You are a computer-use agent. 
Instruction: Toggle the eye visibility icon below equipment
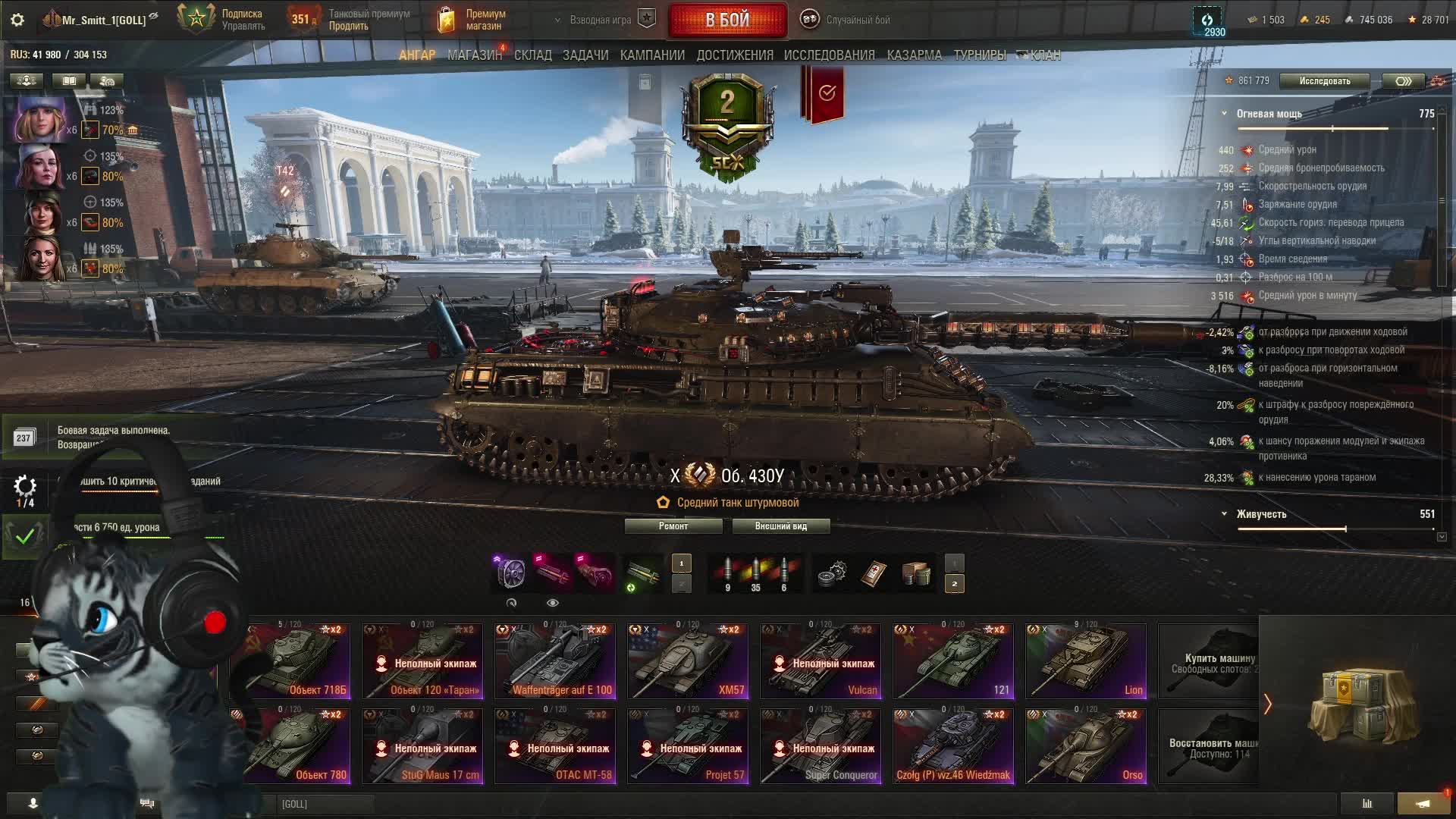[x=552, y=603]
